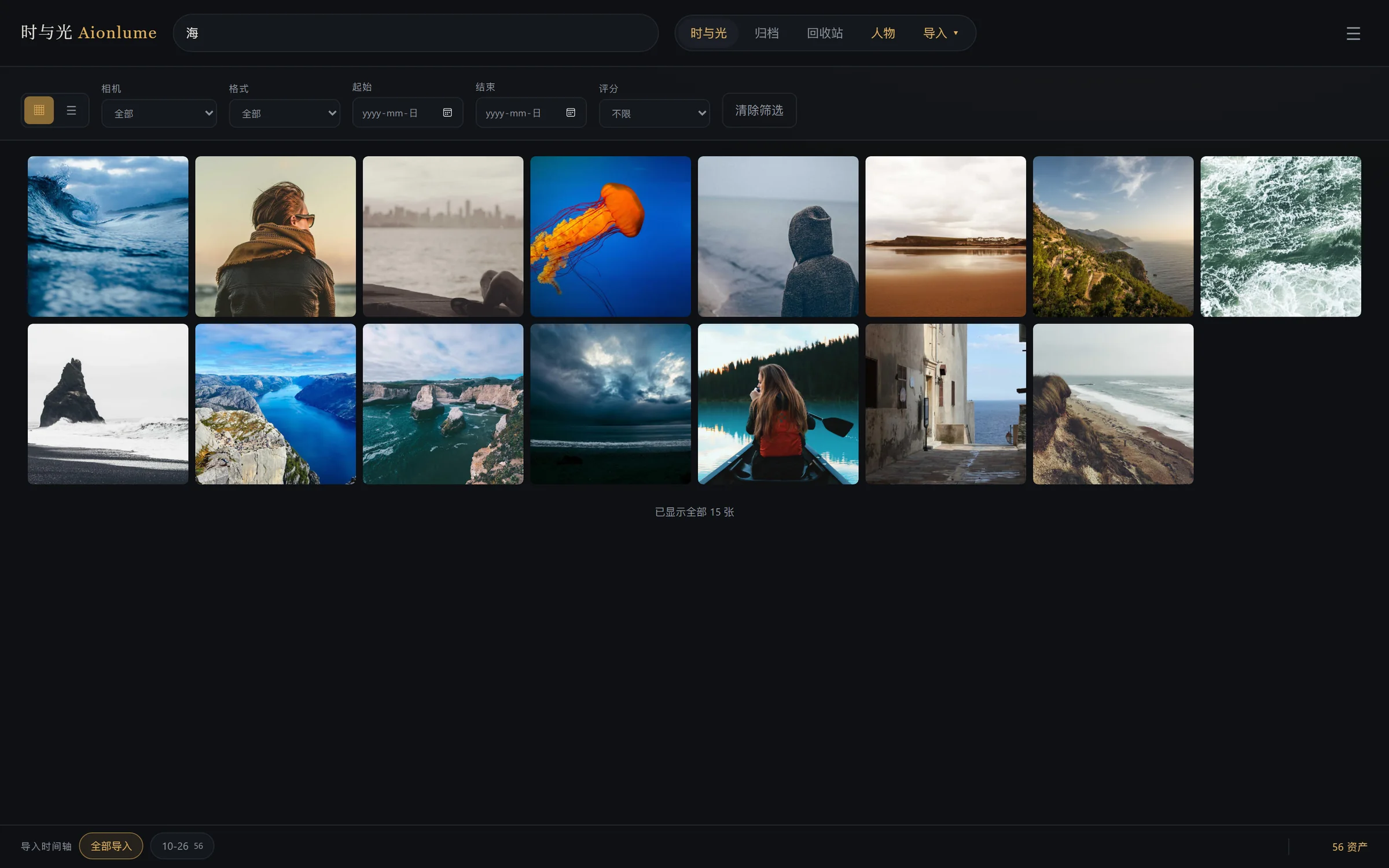
Task: Open the green coastal cliffs photo
Action: point(1114,236)
